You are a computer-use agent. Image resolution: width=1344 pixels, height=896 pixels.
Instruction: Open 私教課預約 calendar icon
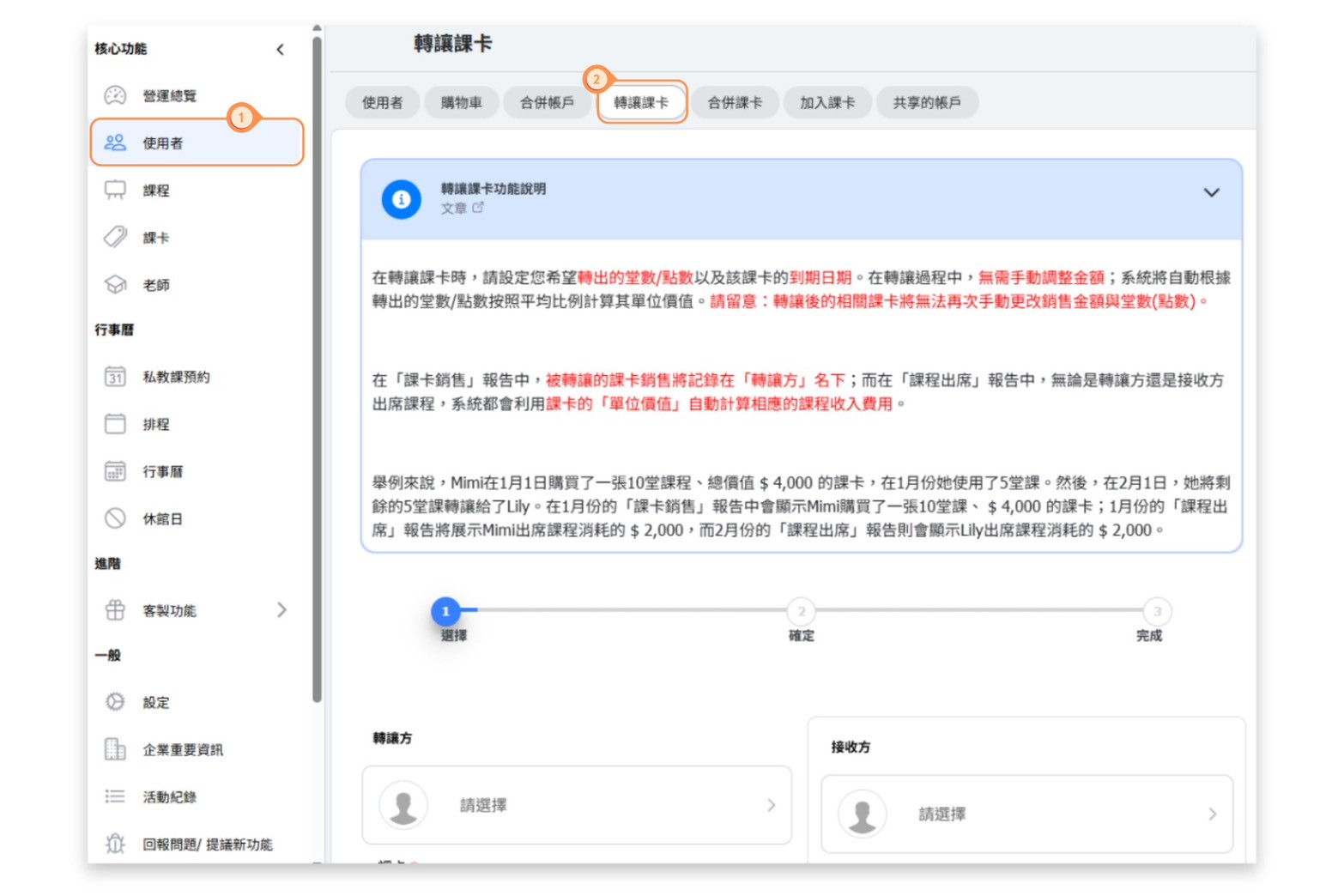tap(115, 377)
